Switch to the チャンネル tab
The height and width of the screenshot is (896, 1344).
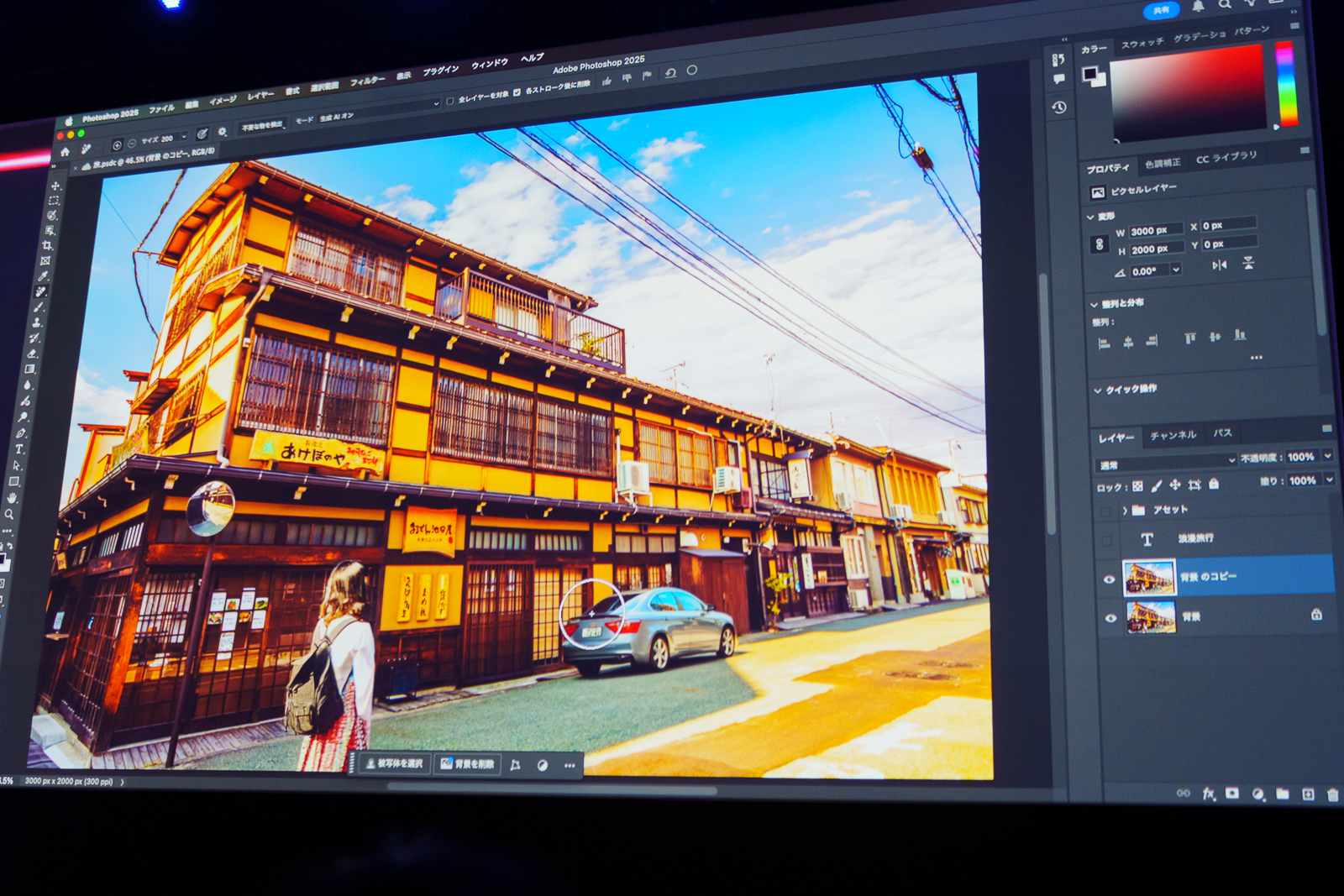[1173, 435]
